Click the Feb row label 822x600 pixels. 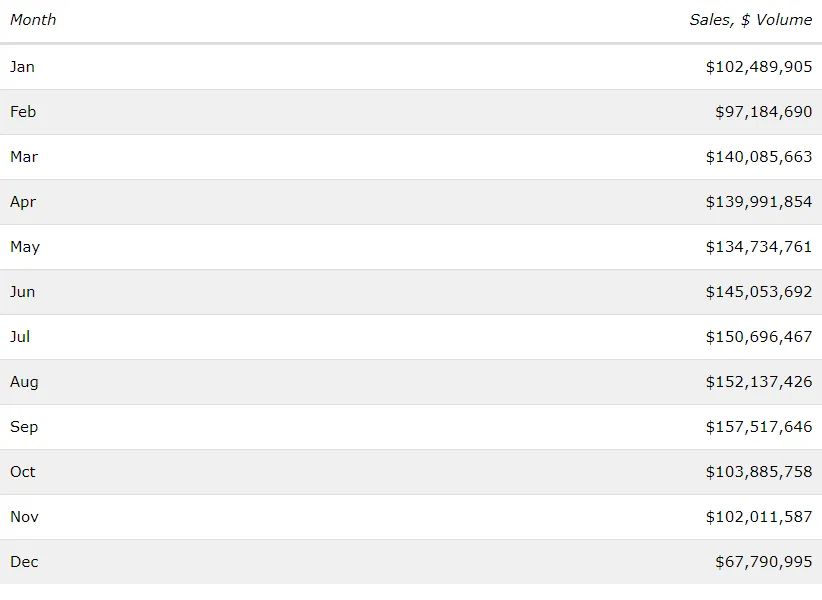tap(23, 112)
